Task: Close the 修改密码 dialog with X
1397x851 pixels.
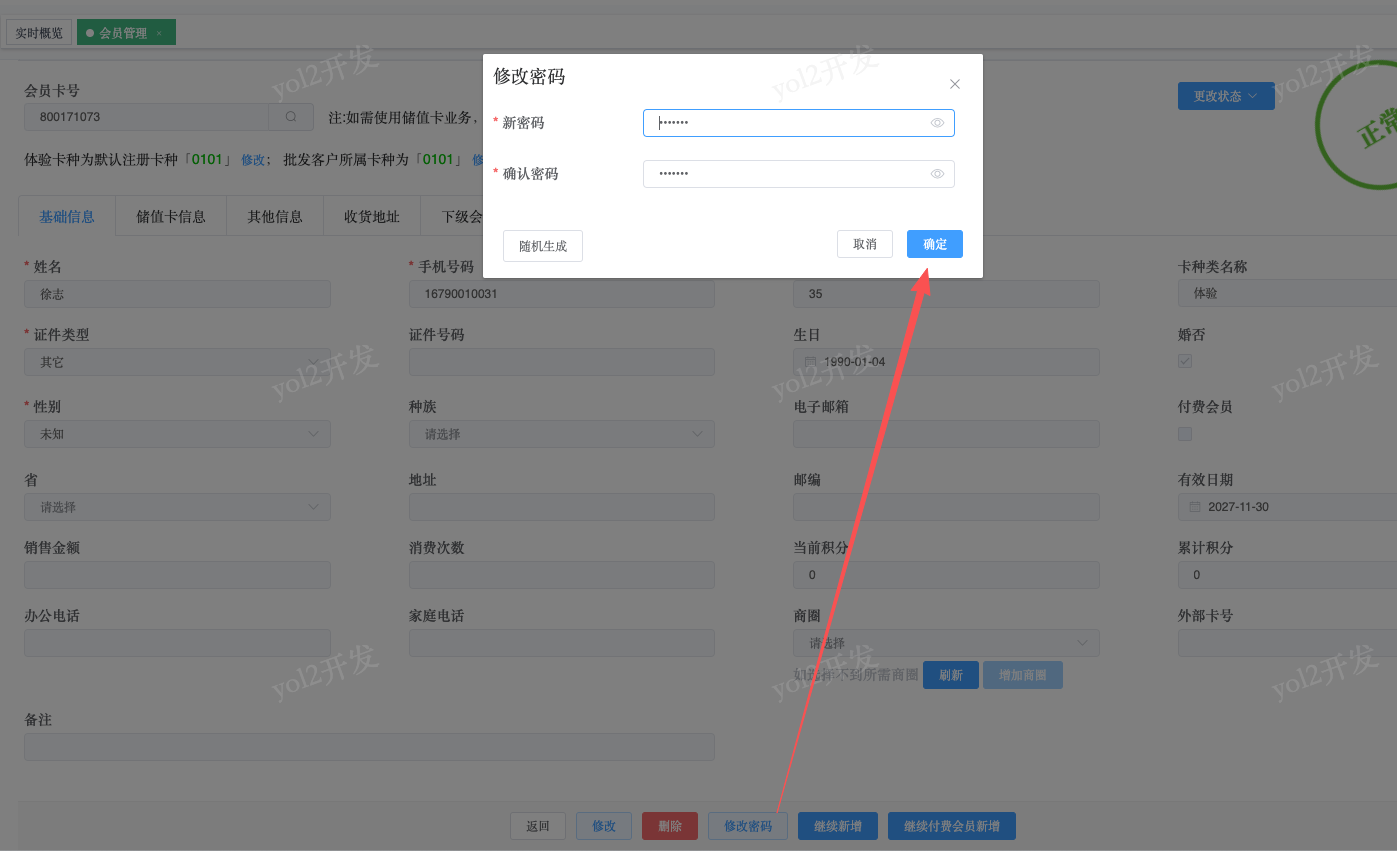Action: tap(955, 84)
